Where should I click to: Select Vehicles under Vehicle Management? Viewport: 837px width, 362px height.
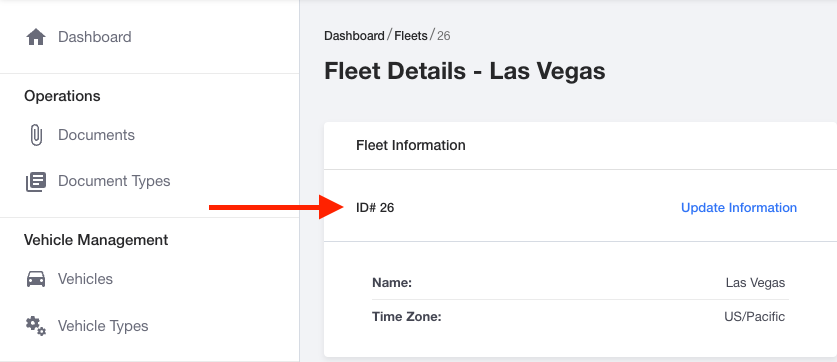(85, 279)
